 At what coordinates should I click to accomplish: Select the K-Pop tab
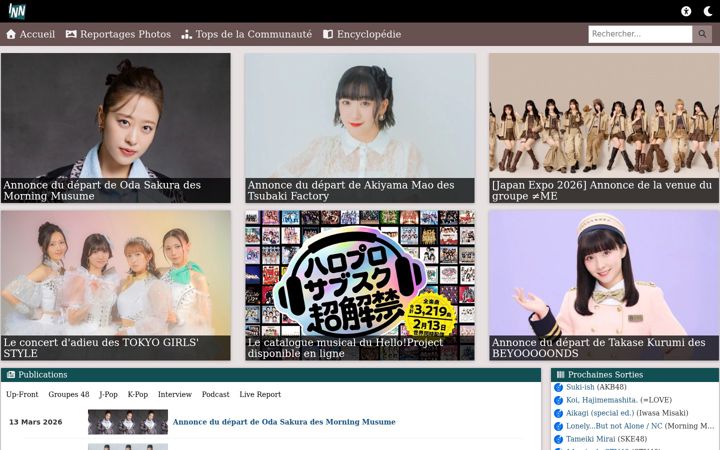click(x=138, y=394)
